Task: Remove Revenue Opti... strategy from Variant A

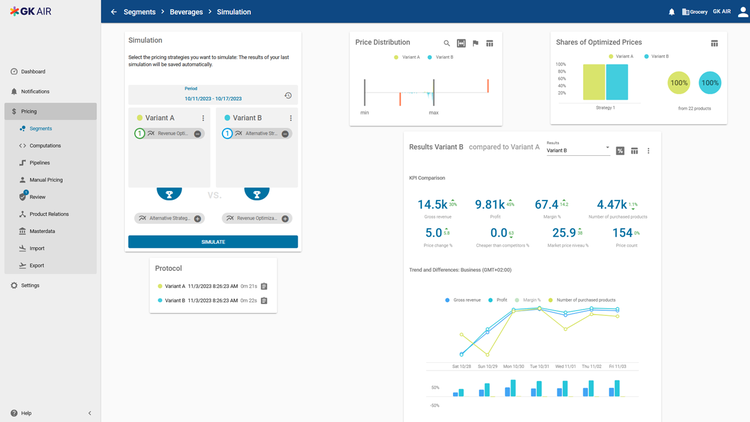Action: 198,134
